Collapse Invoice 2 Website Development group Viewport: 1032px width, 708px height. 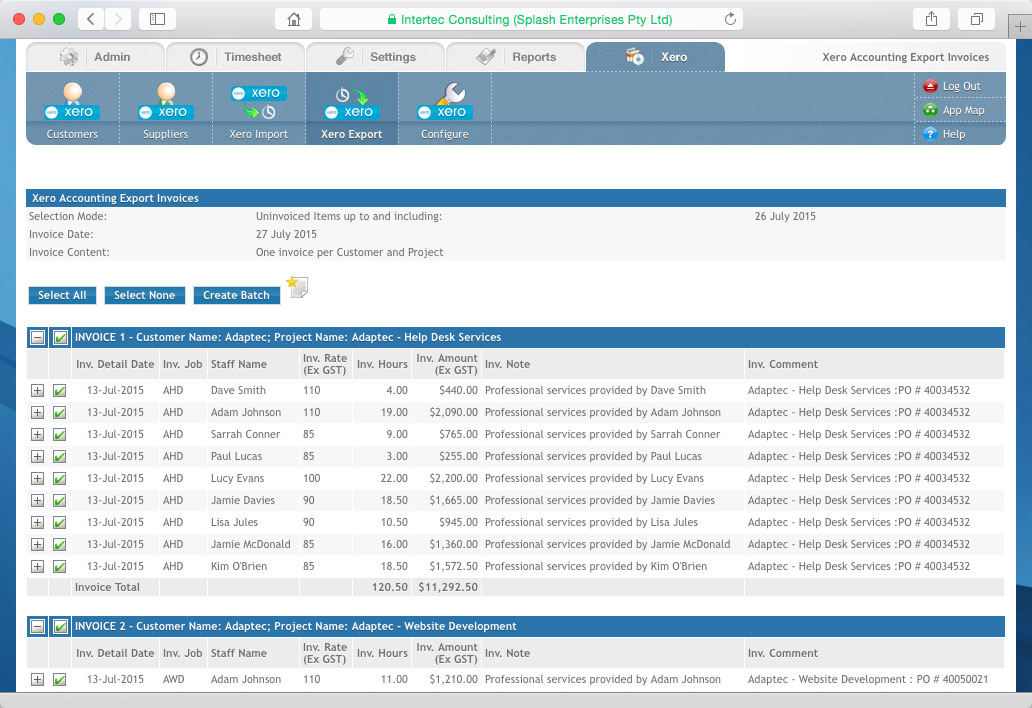click(x=38, y=626)
